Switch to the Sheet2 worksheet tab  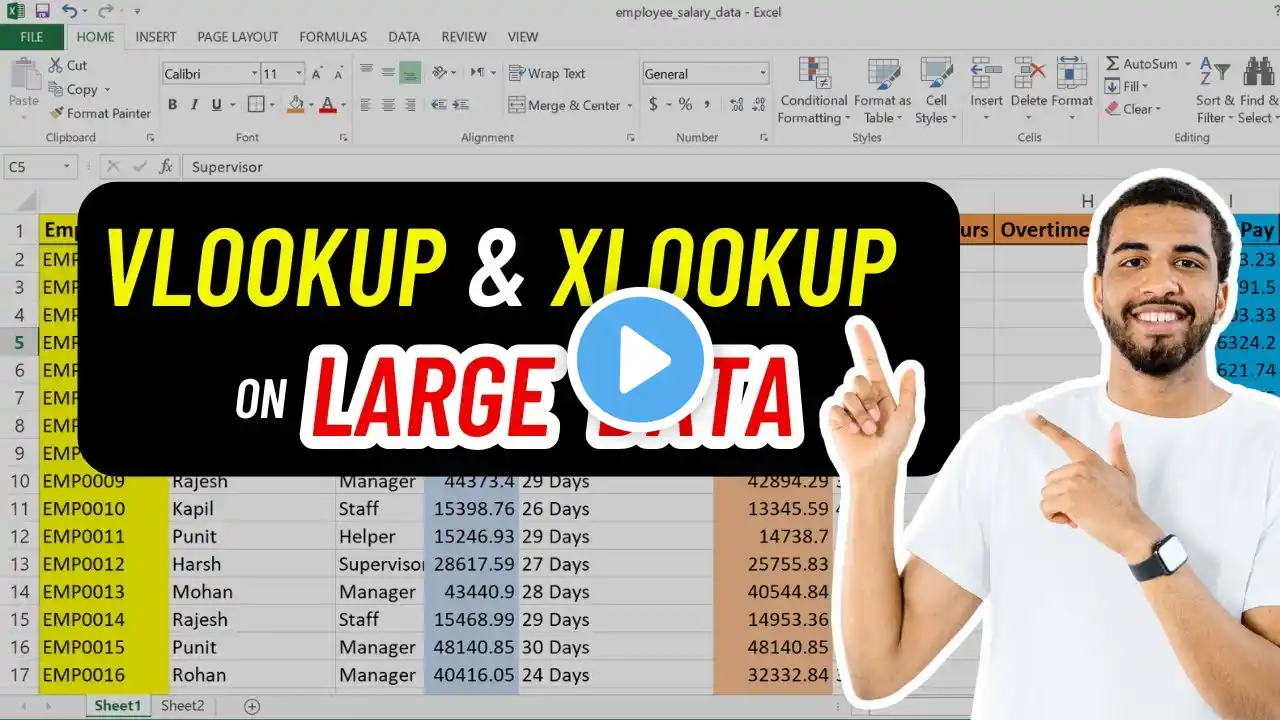pyautogui.click(x=182, y=706)
